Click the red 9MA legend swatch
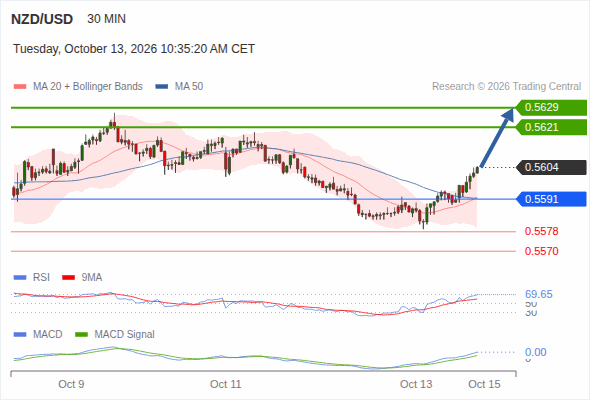 coord(68,278)
